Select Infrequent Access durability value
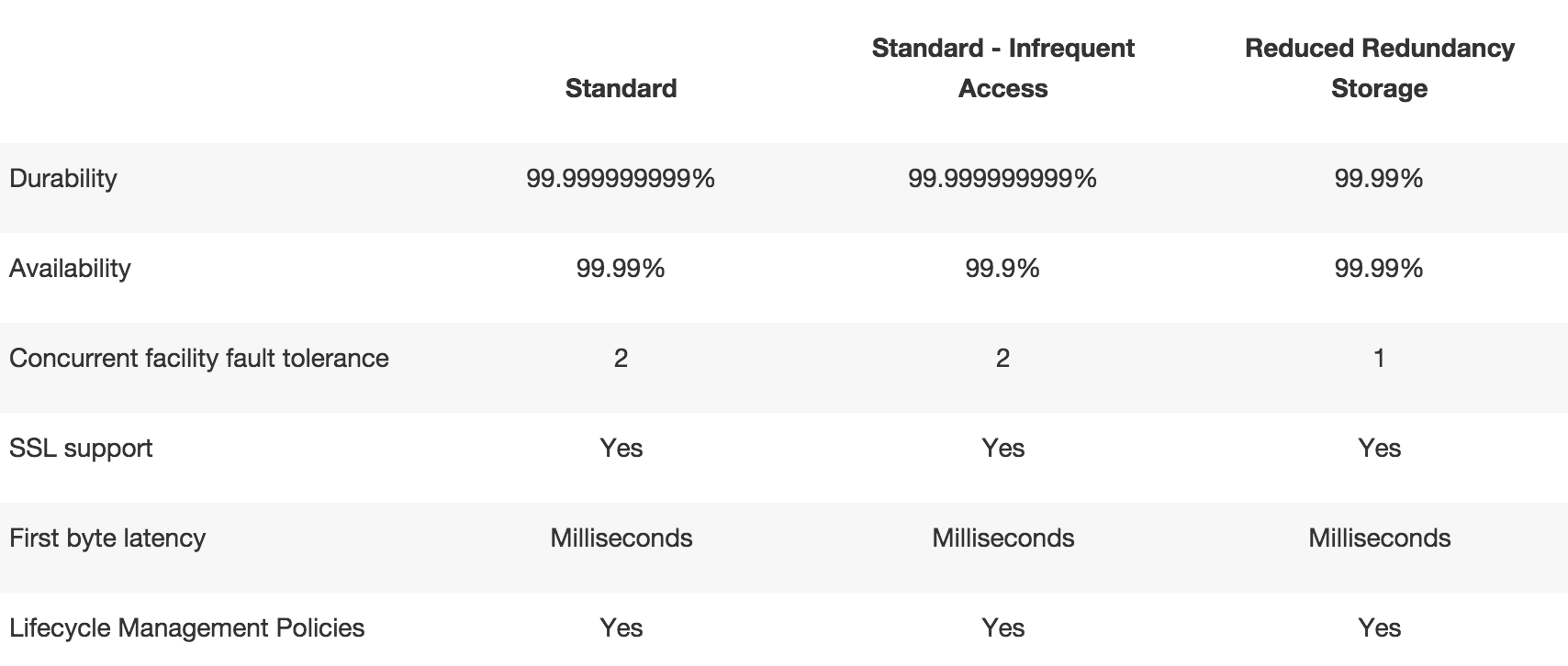This screenshot has height=666, width=1568. [x=1002, y=178]
